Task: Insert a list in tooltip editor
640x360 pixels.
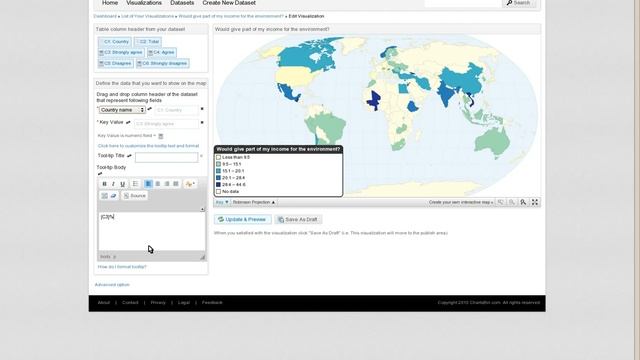Action: point(135,184)
